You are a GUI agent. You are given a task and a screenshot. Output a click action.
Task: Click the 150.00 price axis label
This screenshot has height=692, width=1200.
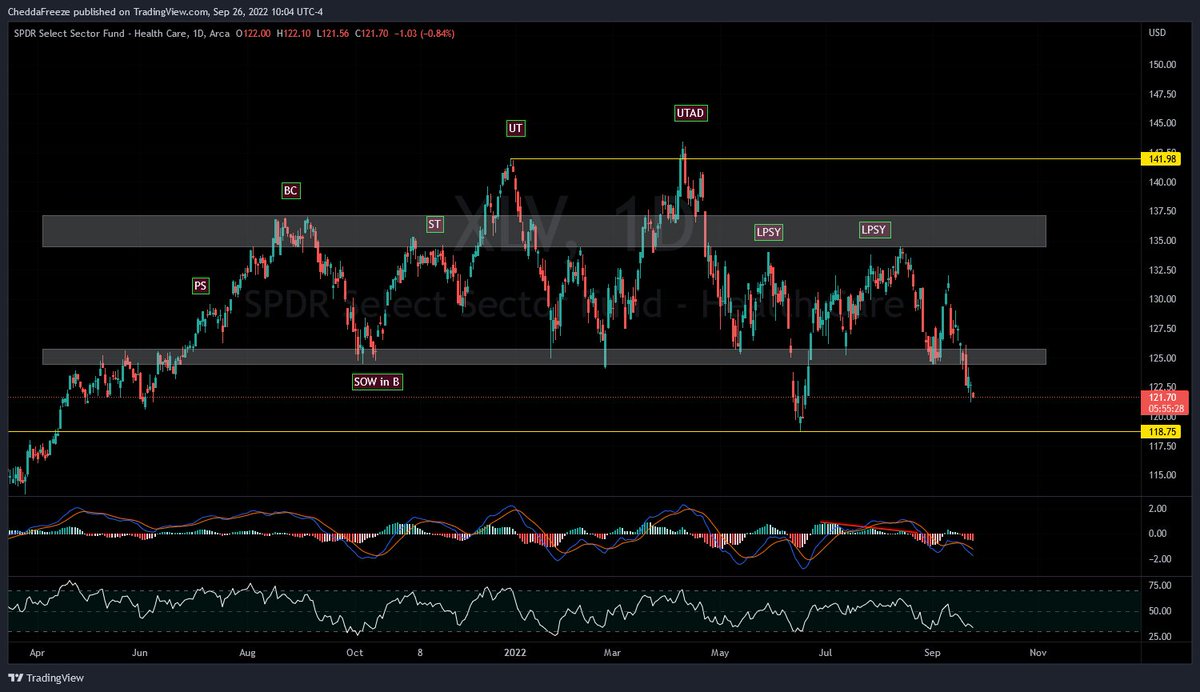(x=1162, y=65)
